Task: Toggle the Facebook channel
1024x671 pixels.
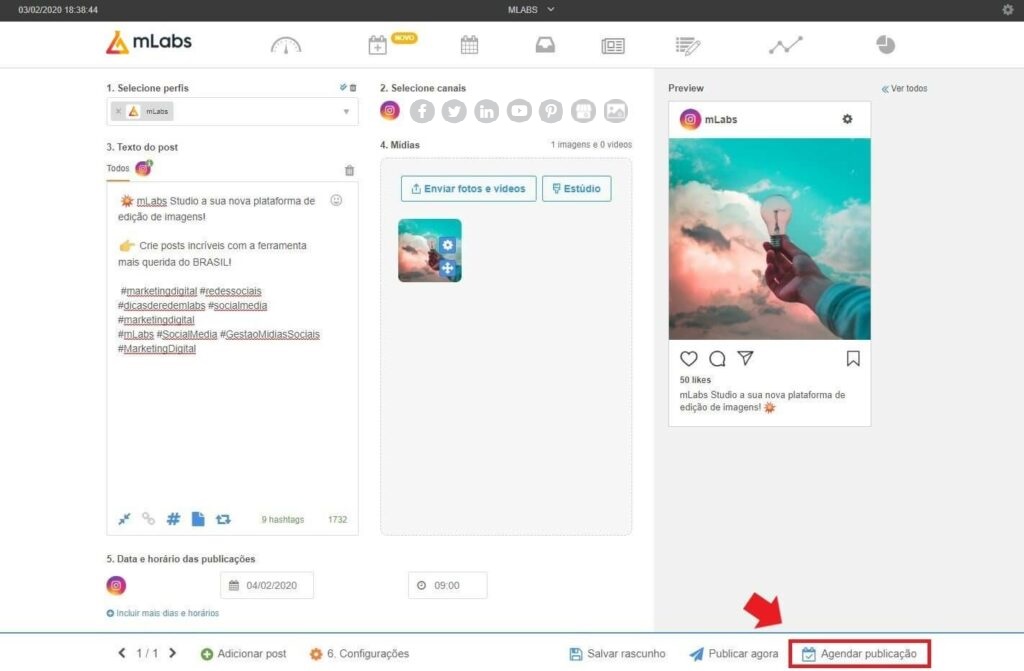Action: click(x=422, y=111)
